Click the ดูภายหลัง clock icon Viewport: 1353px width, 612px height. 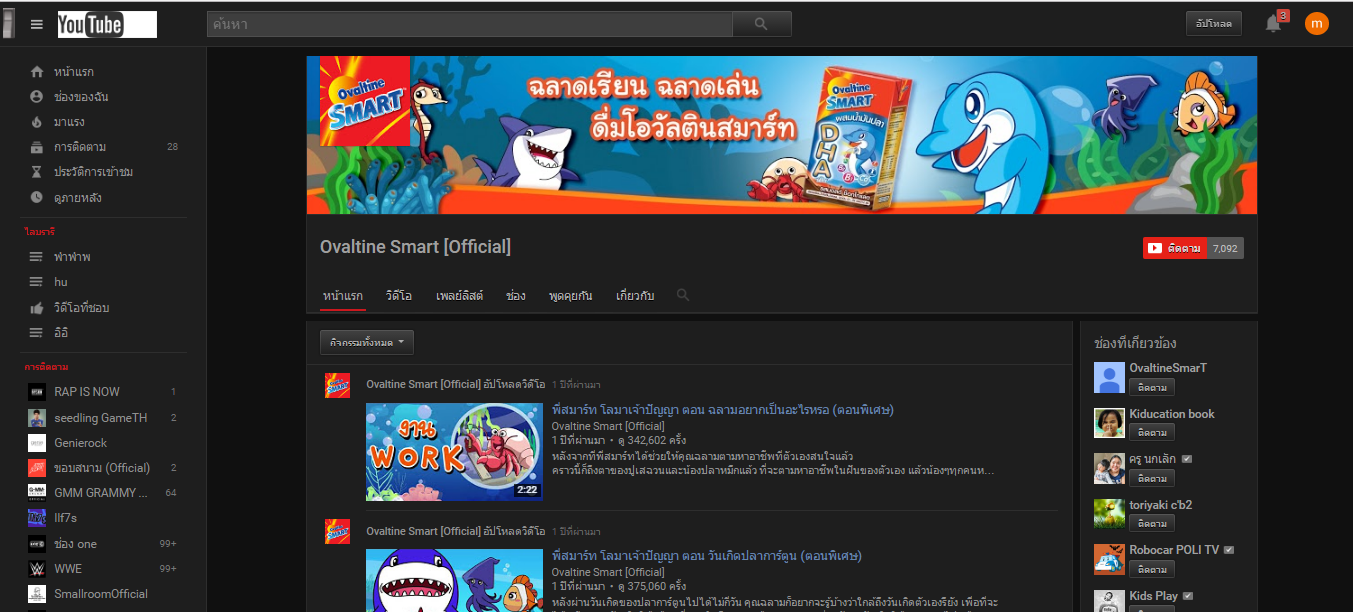point(37,198)
